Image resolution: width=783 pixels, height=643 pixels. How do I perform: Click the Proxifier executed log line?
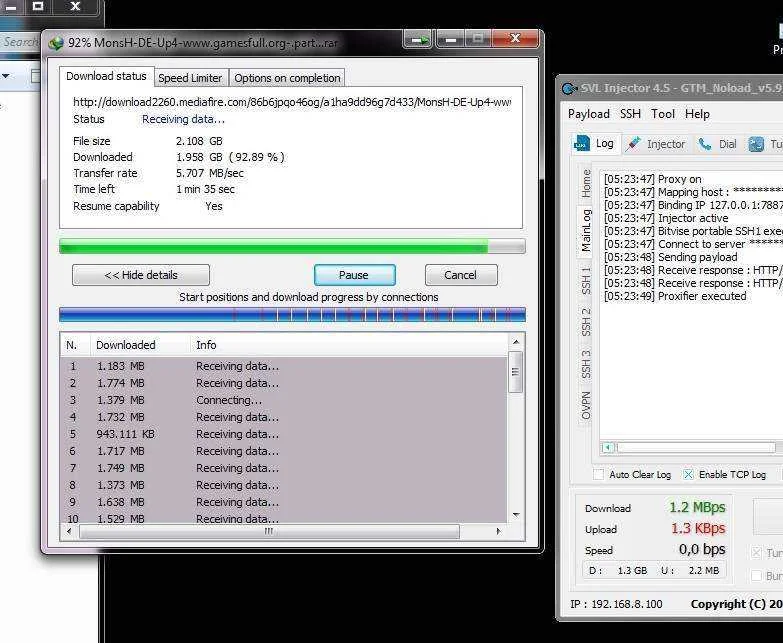(675, 296)
